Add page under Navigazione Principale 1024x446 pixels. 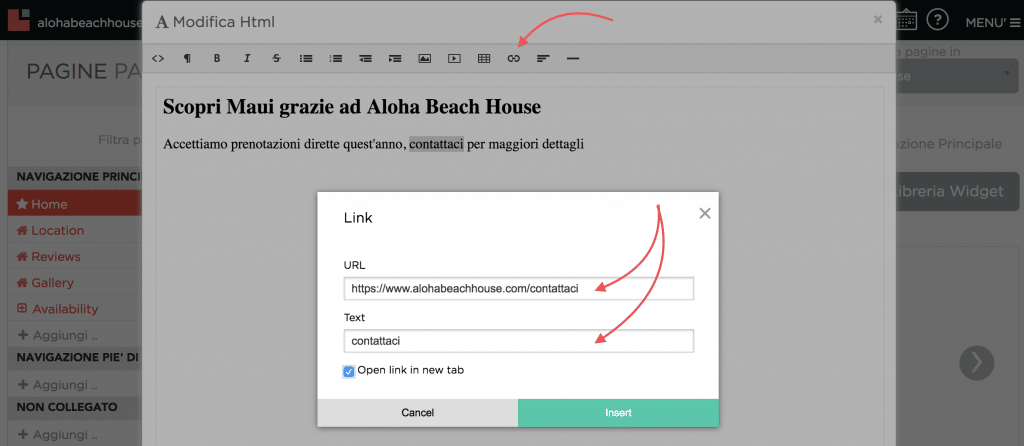57,335
